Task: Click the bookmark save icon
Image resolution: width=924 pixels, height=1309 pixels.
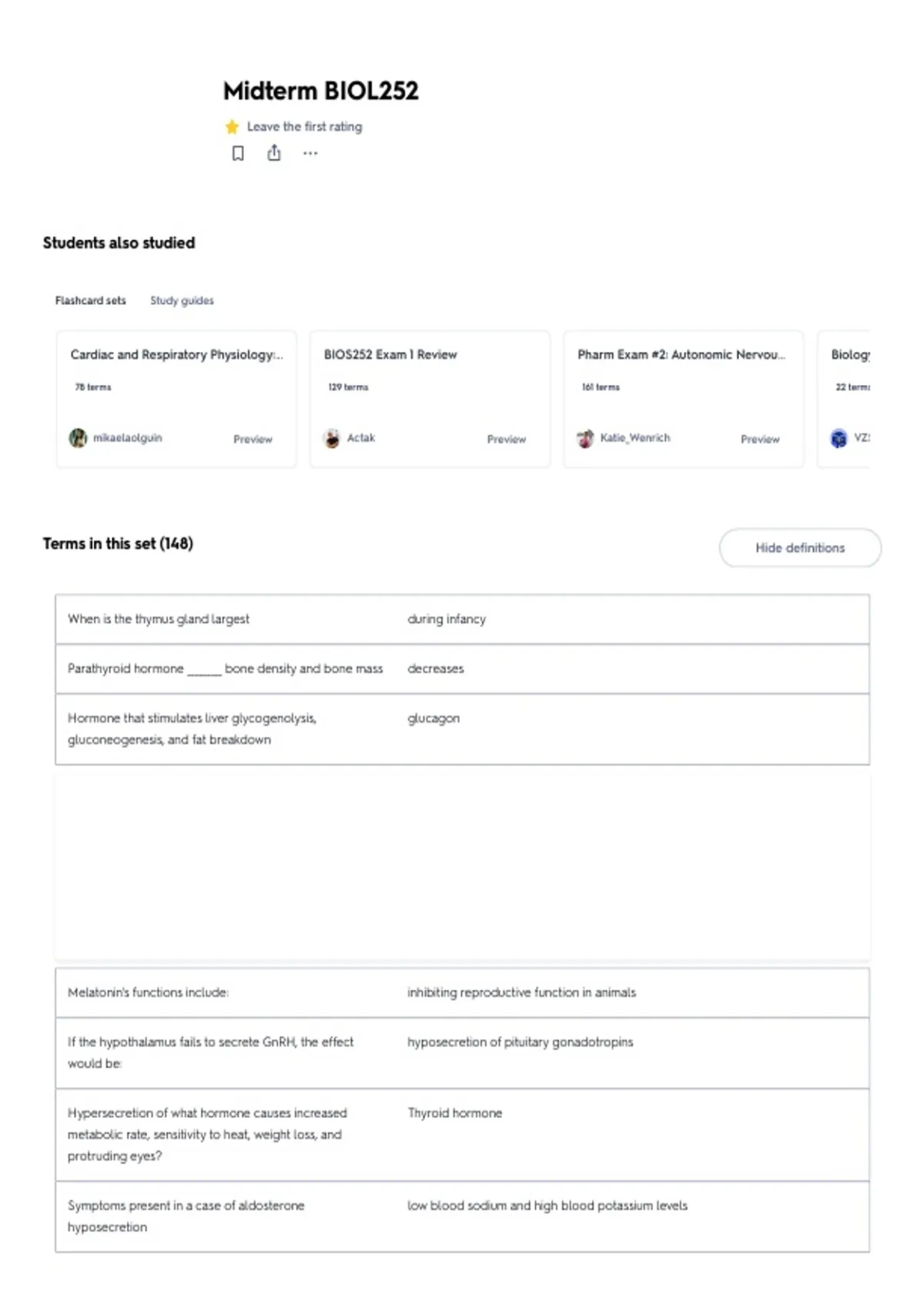Action: point(238,153)
